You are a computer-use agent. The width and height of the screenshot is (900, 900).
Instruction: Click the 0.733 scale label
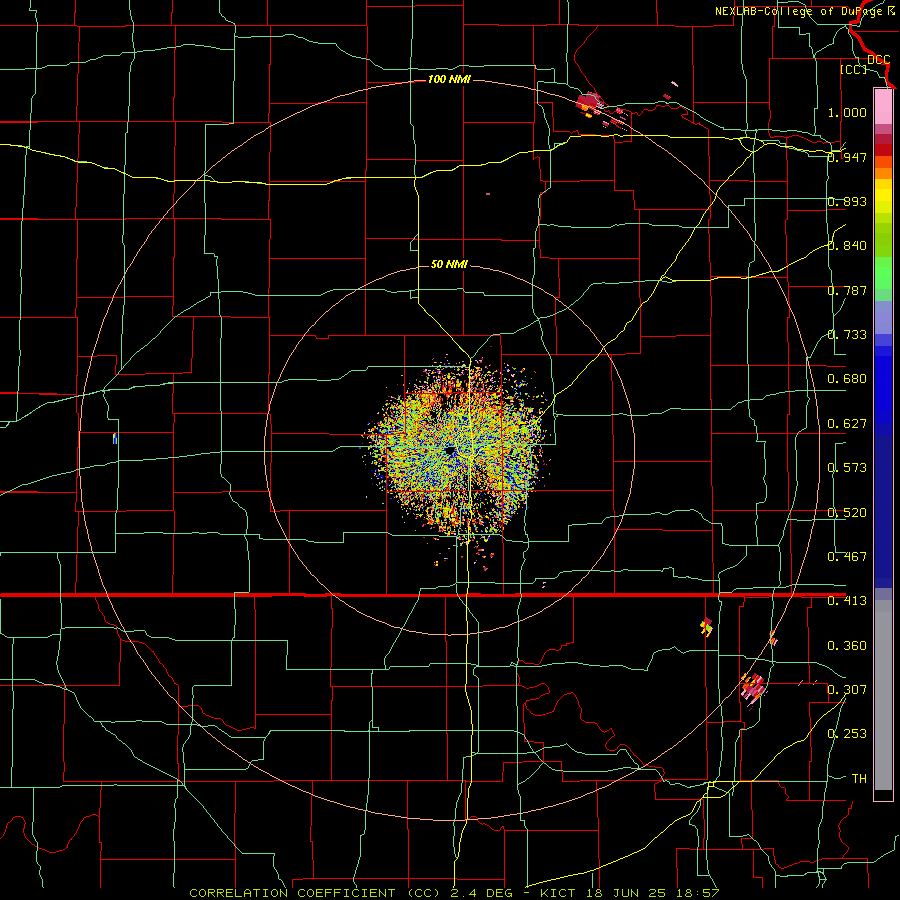pos(847,335)
